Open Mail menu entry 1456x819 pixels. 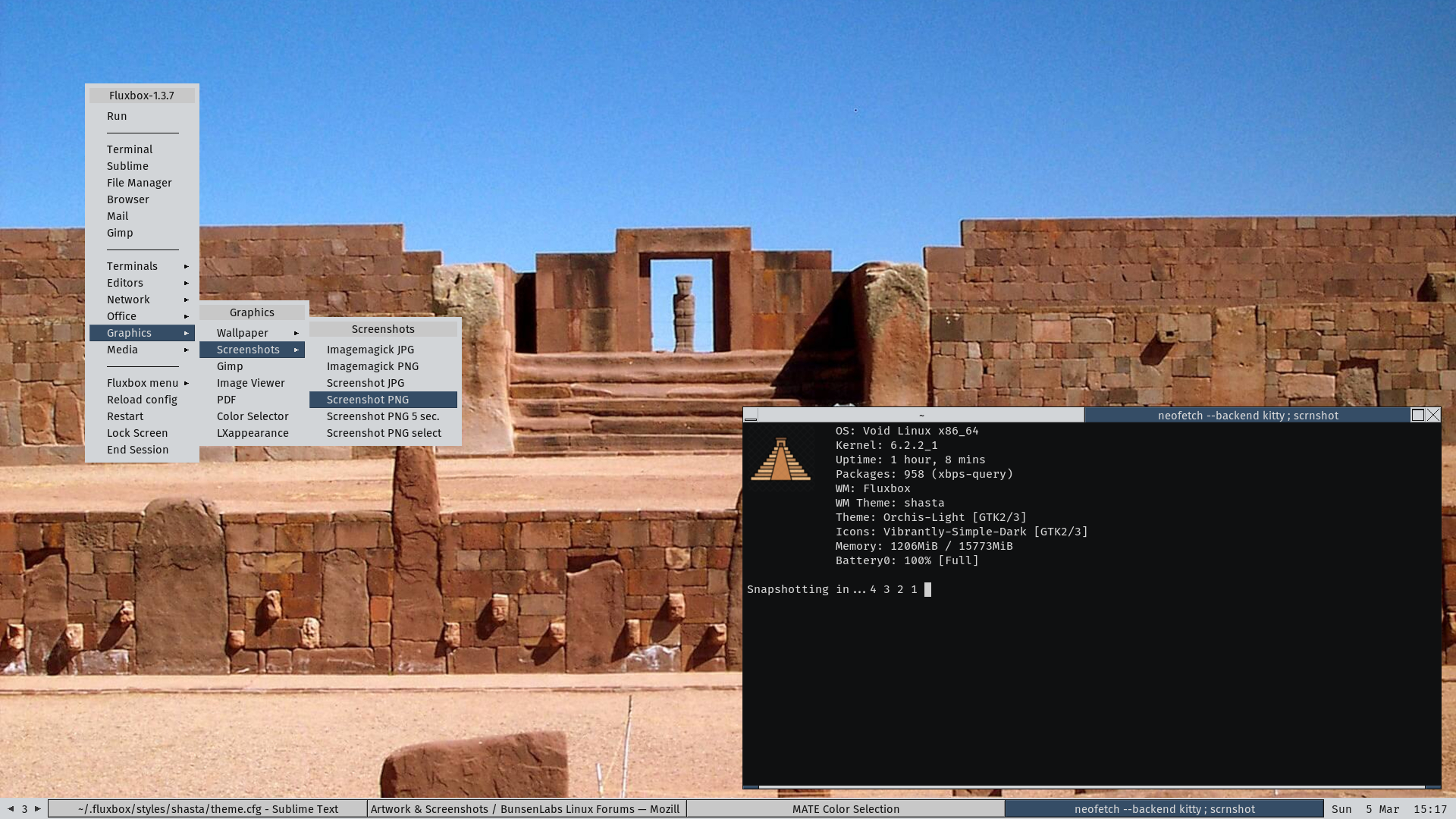tap(142, 216)
